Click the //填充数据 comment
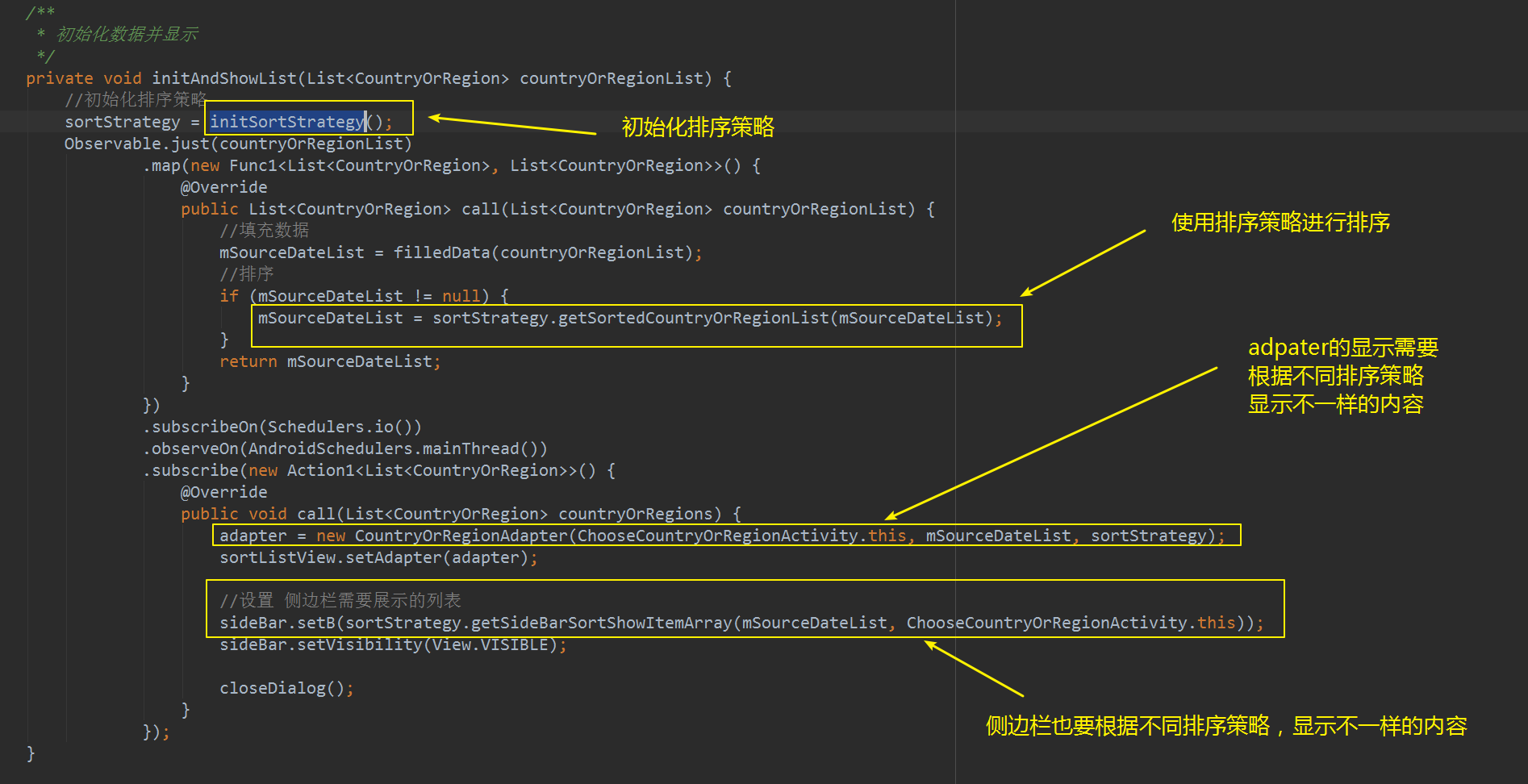This screenshot has width=1528, height=784. [x=264, y=231]
